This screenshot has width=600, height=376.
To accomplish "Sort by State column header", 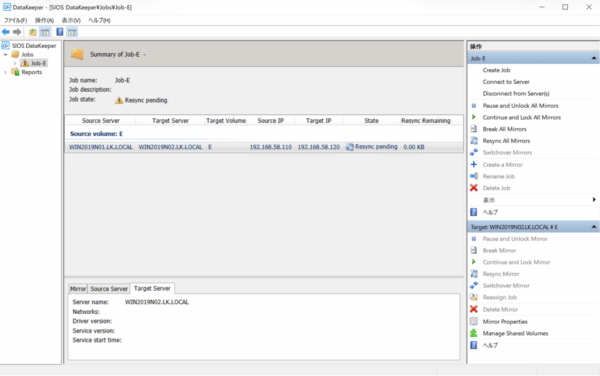I will [x=371, y=120].
